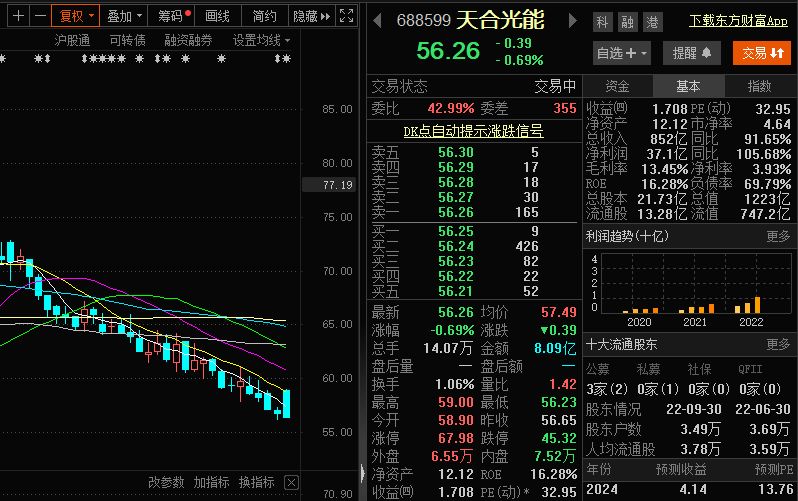
Task: Click the minus zoom-out chart button
Action: coord(40,16)
